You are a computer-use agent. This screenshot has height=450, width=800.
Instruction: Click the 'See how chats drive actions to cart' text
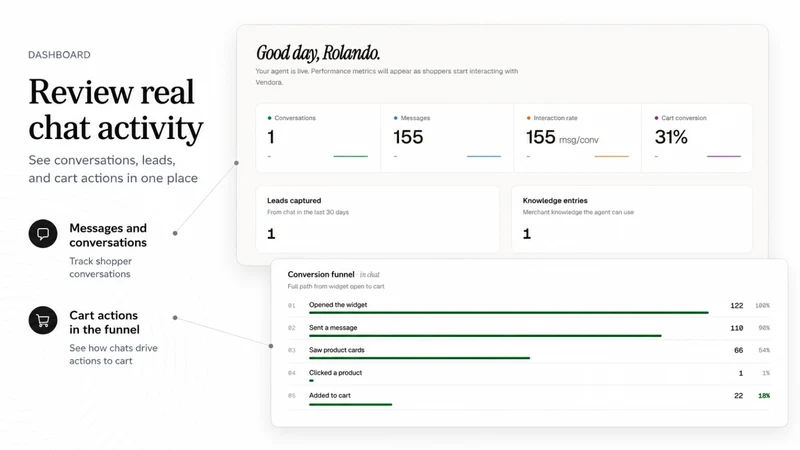113,354
